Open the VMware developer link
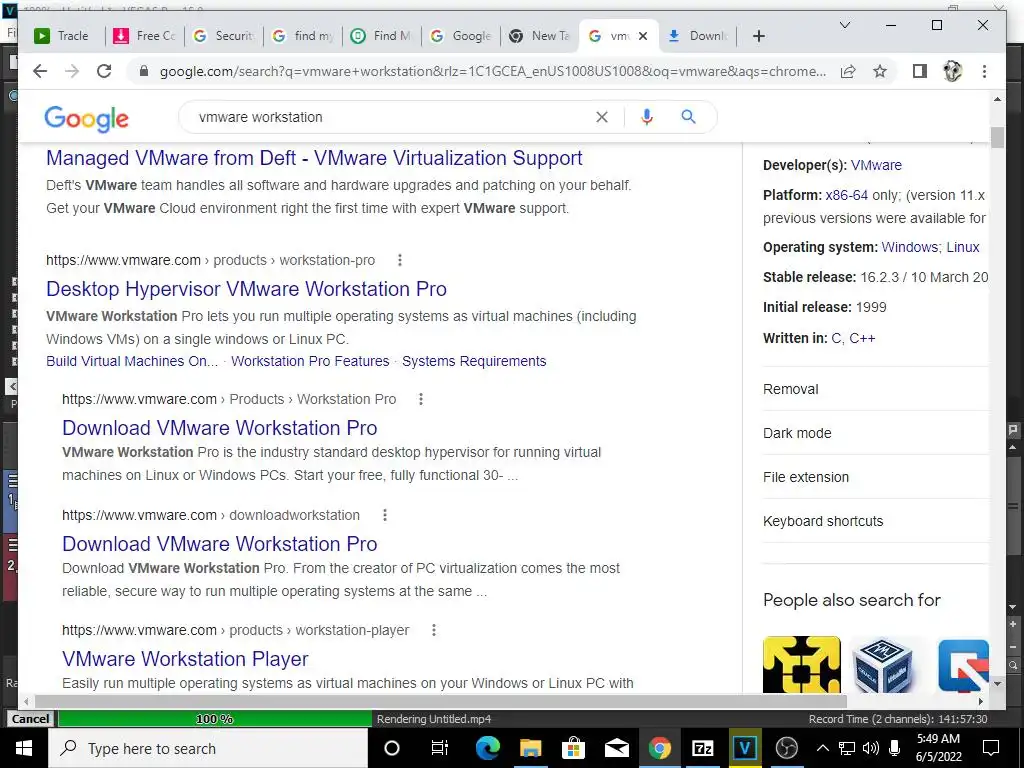 tap(876, 165)
